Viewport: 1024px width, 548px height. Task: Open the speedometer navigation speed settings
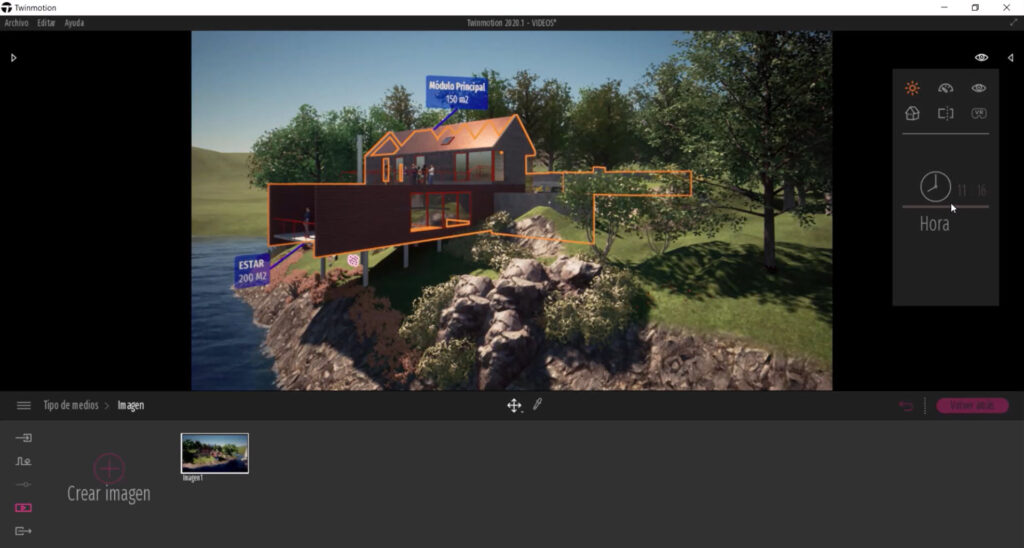945,88
